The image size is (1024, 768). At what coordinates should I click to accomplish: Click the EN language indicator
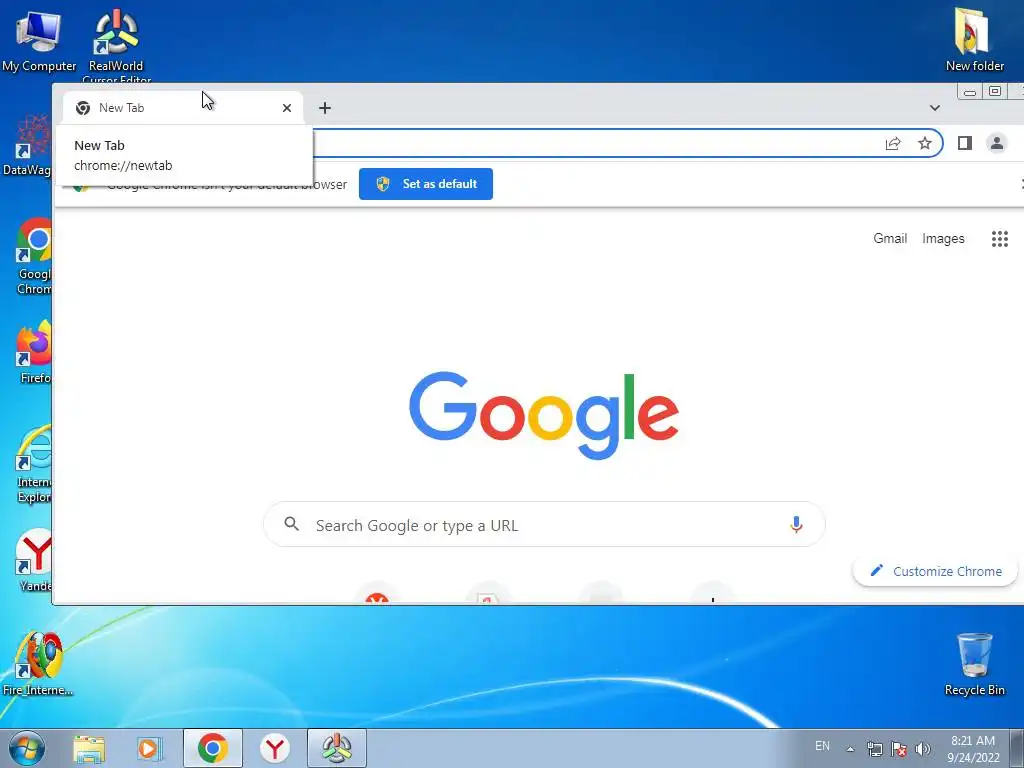(x=822, y=746)
